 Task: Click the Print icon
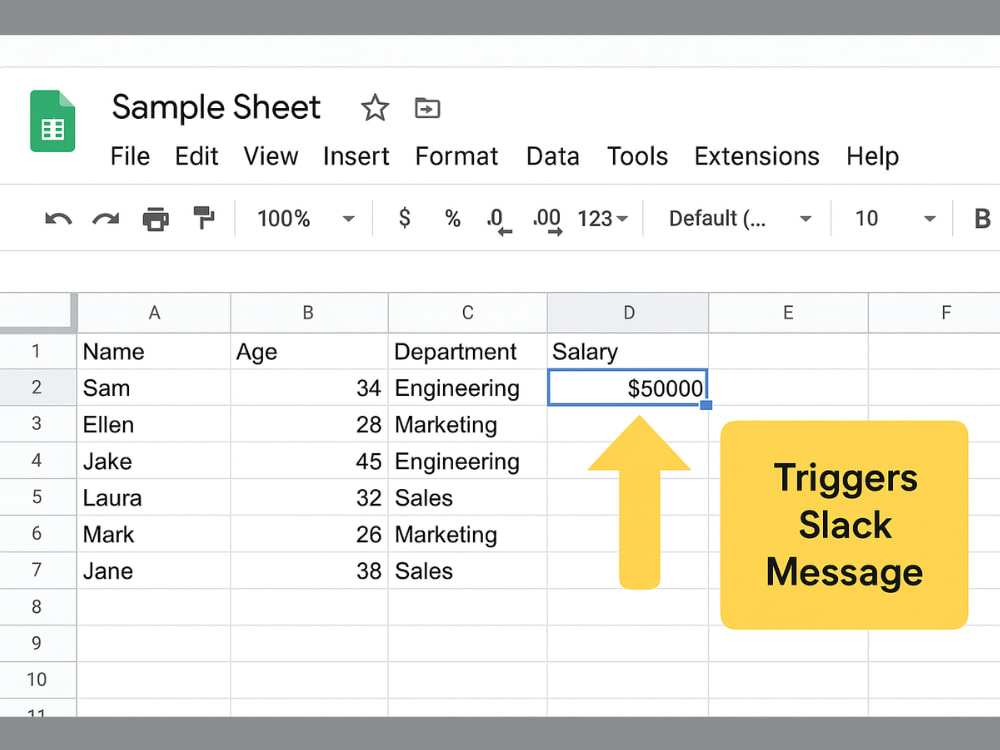[x=156, y=219]
